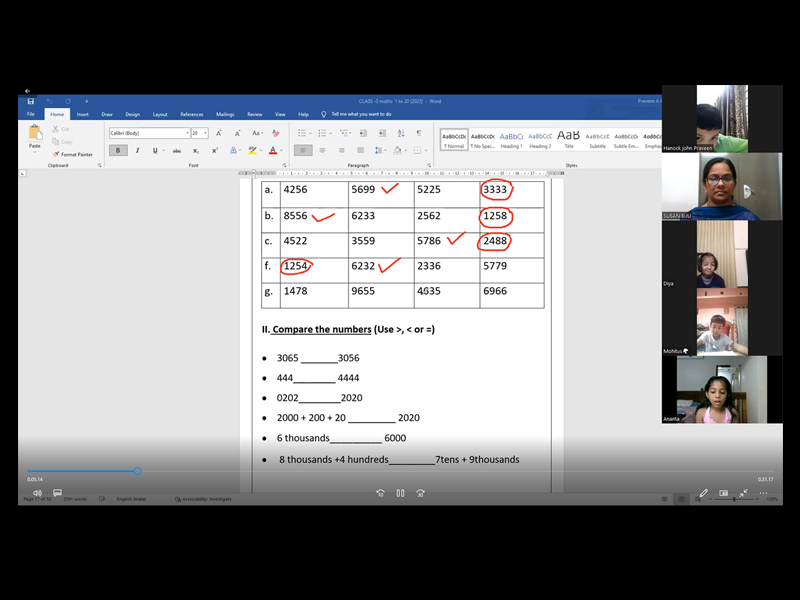Toggle Italic text formatting
Viewport: 800px width, 600px height.
136,151
